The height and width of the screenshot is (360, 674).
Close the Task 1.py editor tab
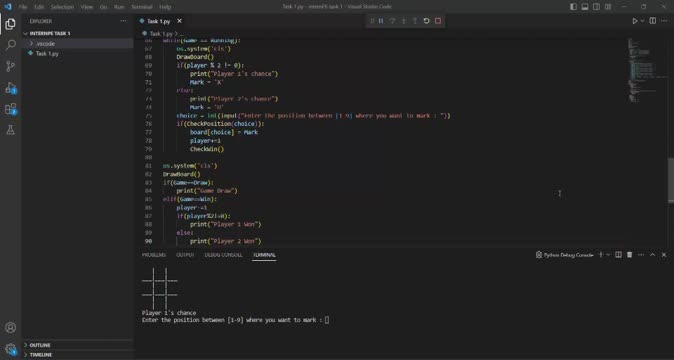(179, 21)
